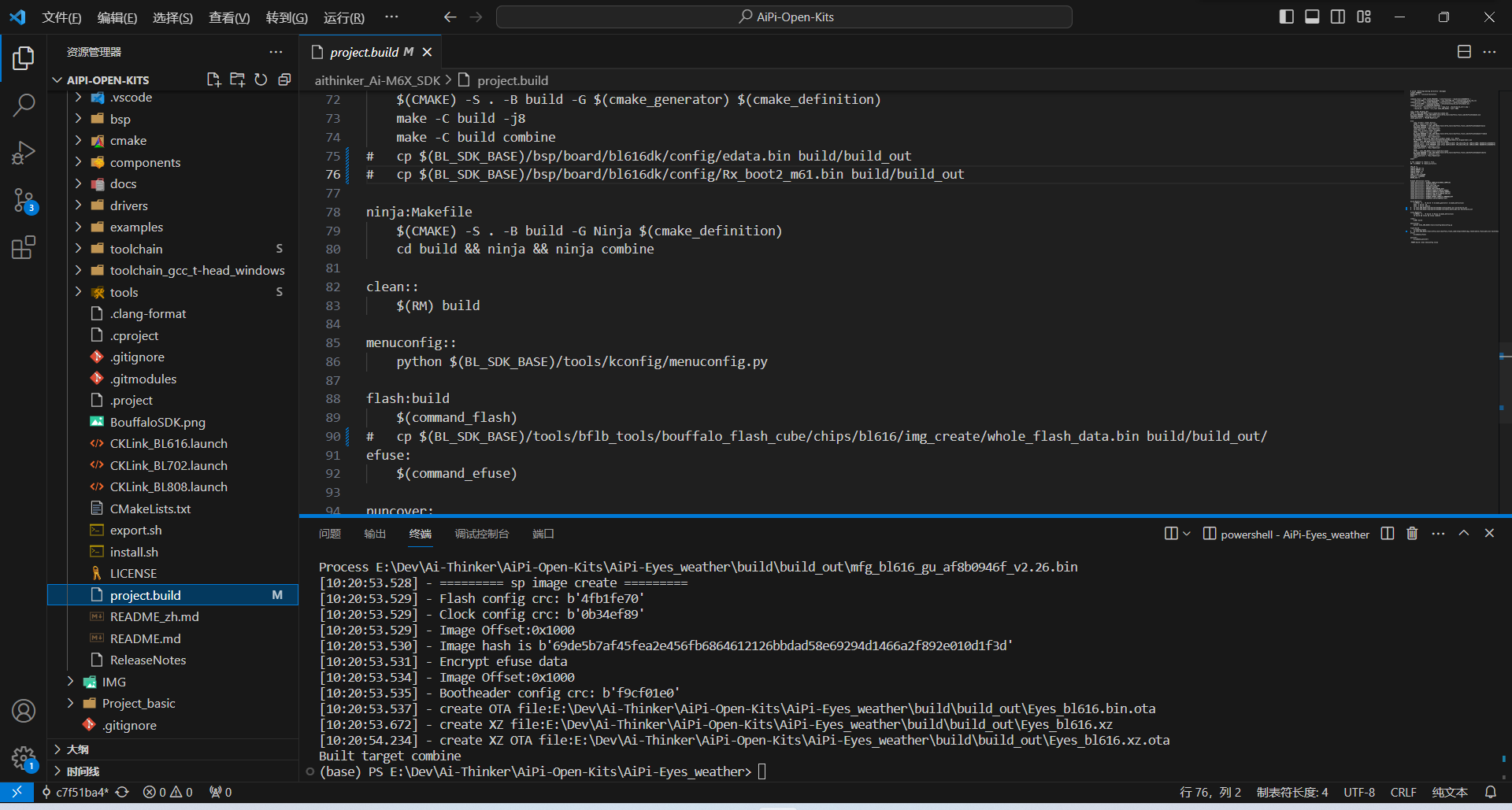Viewport: 1512px width, 810px height.
Task: Open the terminal panel's more actions menu
Action: pos(1438,534)
